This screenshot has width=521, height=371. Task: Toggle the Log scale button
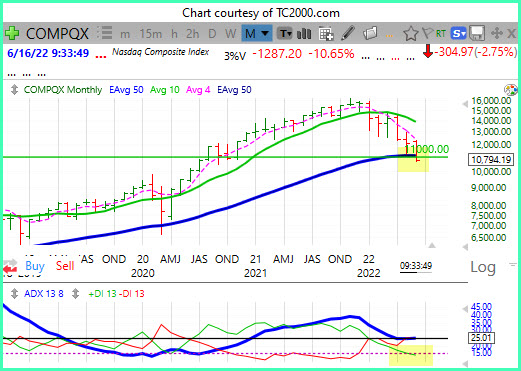click(483, 267)
